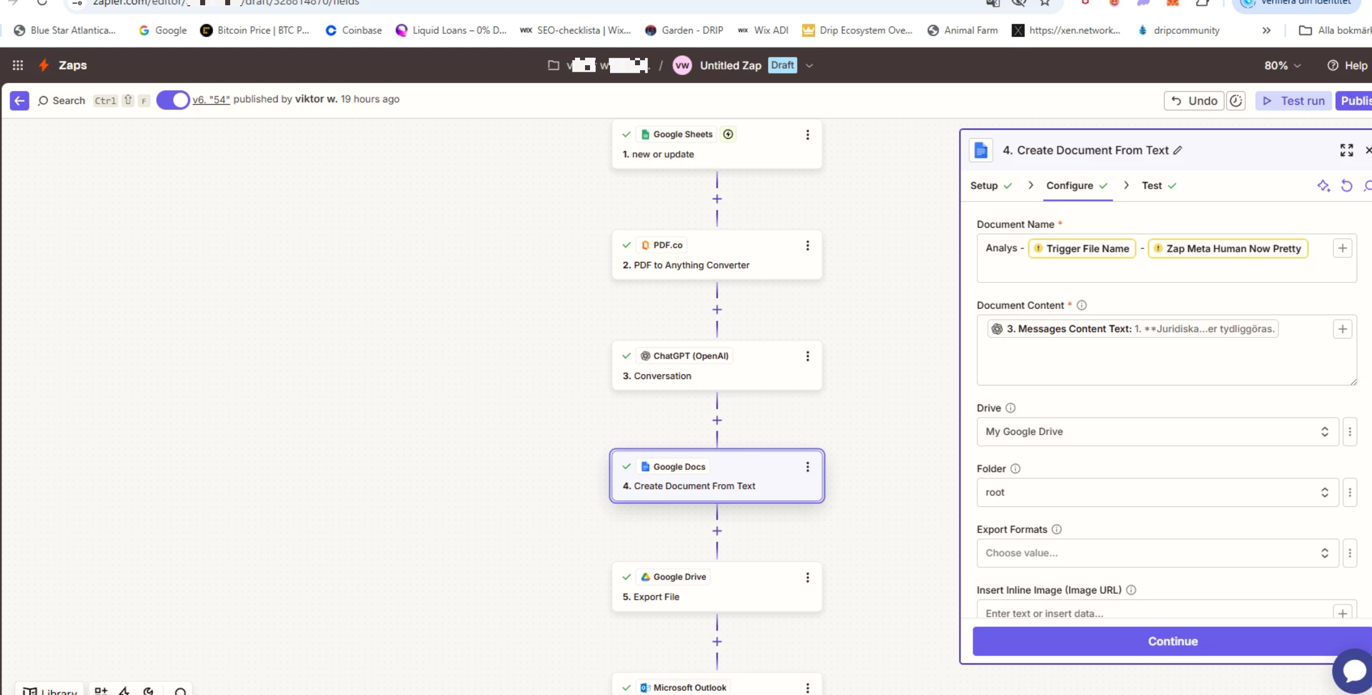Open version history clock icon
This screenshot has width=1372, height=695.
1236,101
